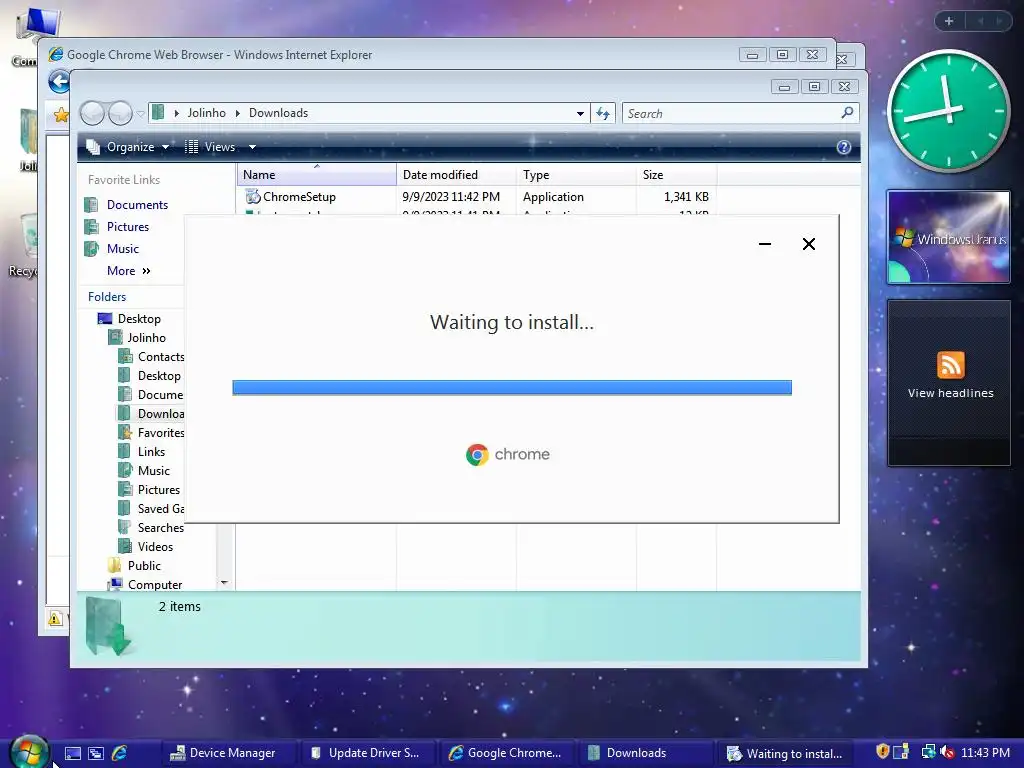Select Videos folder in the tree

[x=155, y=546]
